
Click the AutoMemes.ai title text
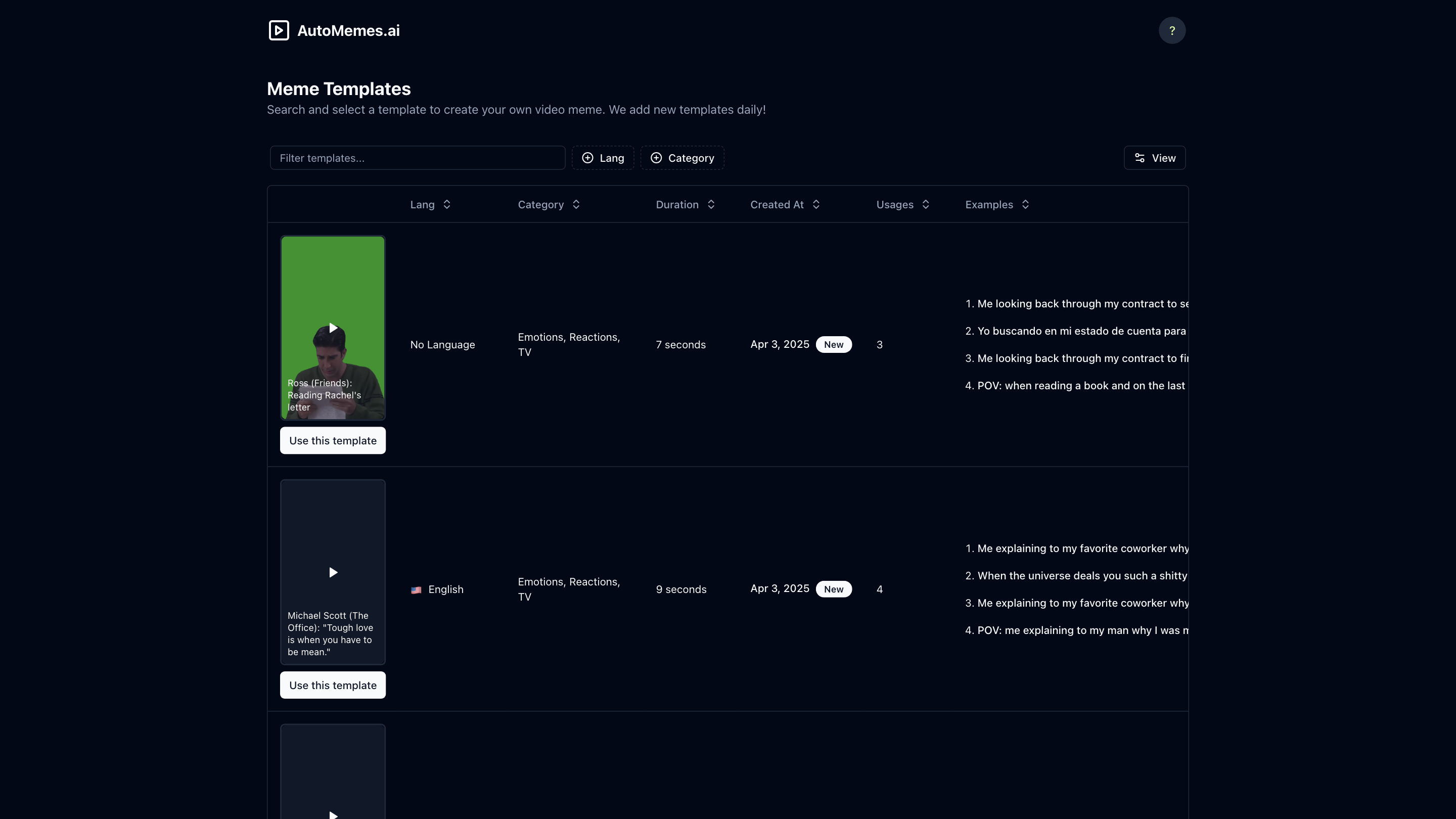pyautogui.click(x=348, y=30)
